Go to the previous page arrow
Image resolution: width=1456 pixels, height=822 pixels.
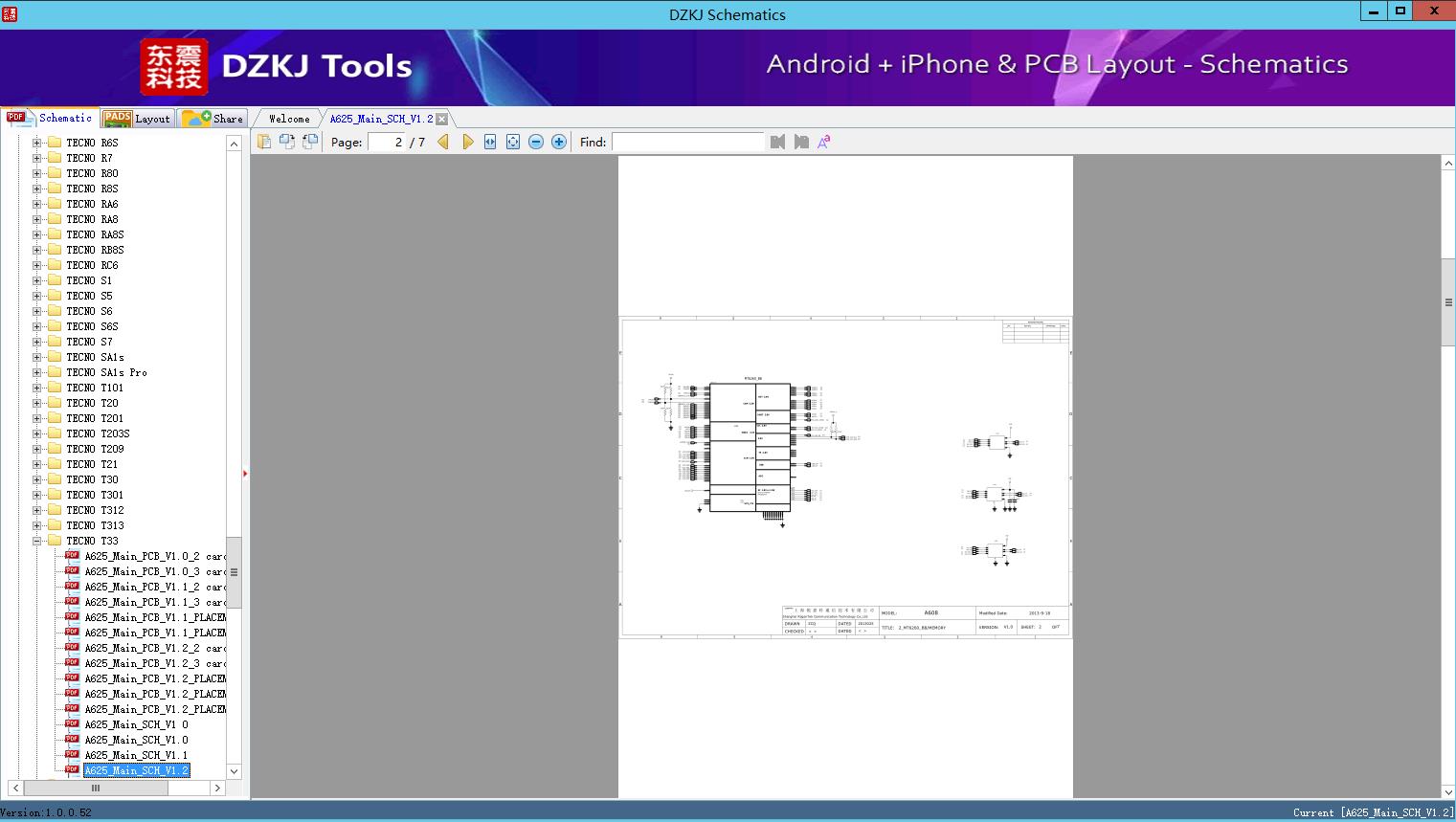[443, 142]
